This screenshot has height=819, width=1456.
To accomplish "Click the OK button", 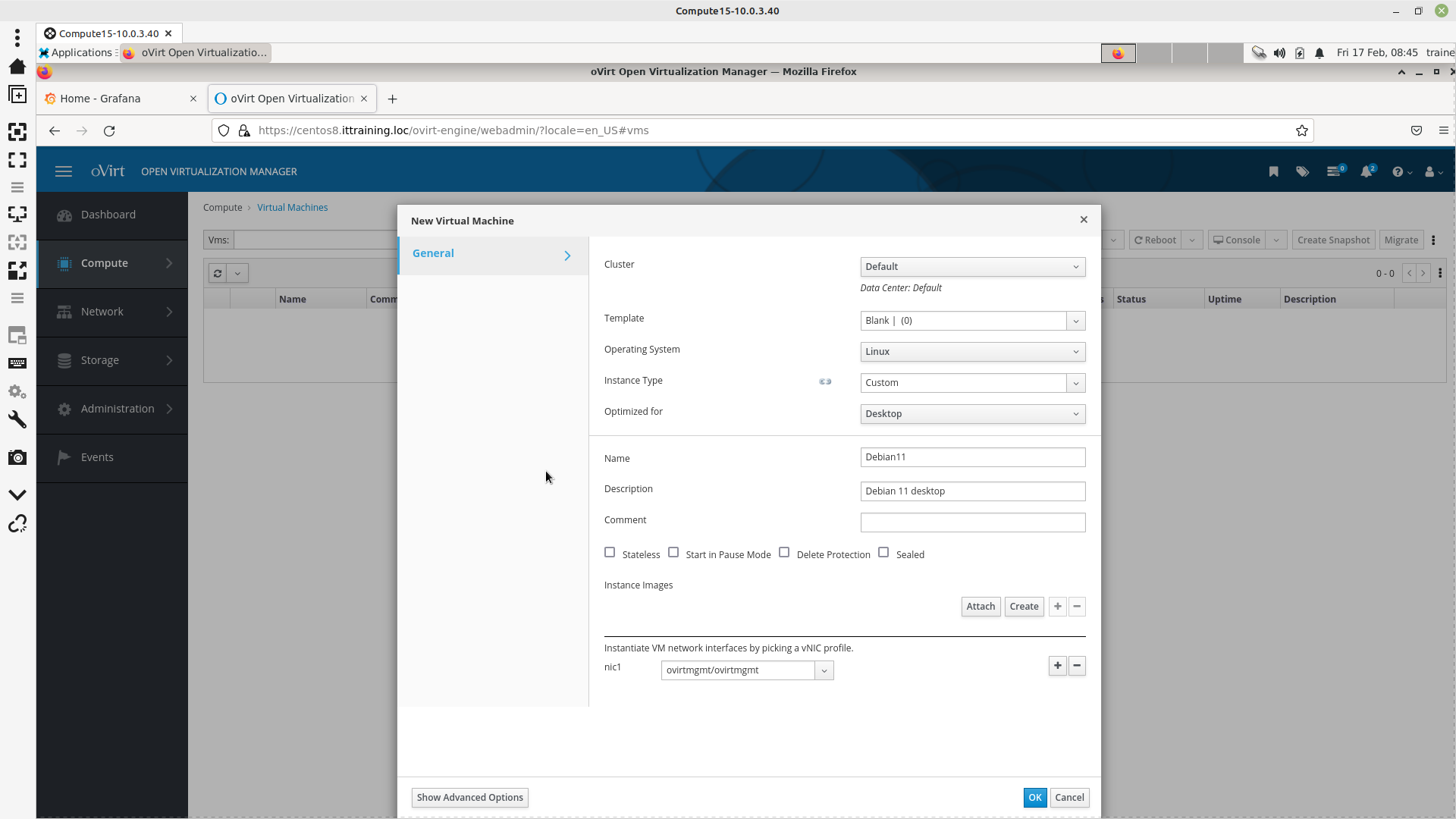I will 1034,798.
